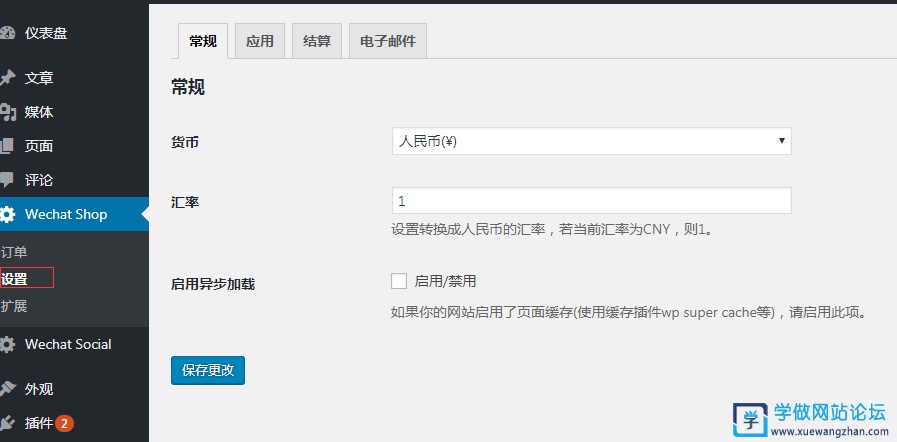Screen dimensions: 897x442
Task: Click the Dashboard gauge icon in sidebar
Action: tap(7, 33)
